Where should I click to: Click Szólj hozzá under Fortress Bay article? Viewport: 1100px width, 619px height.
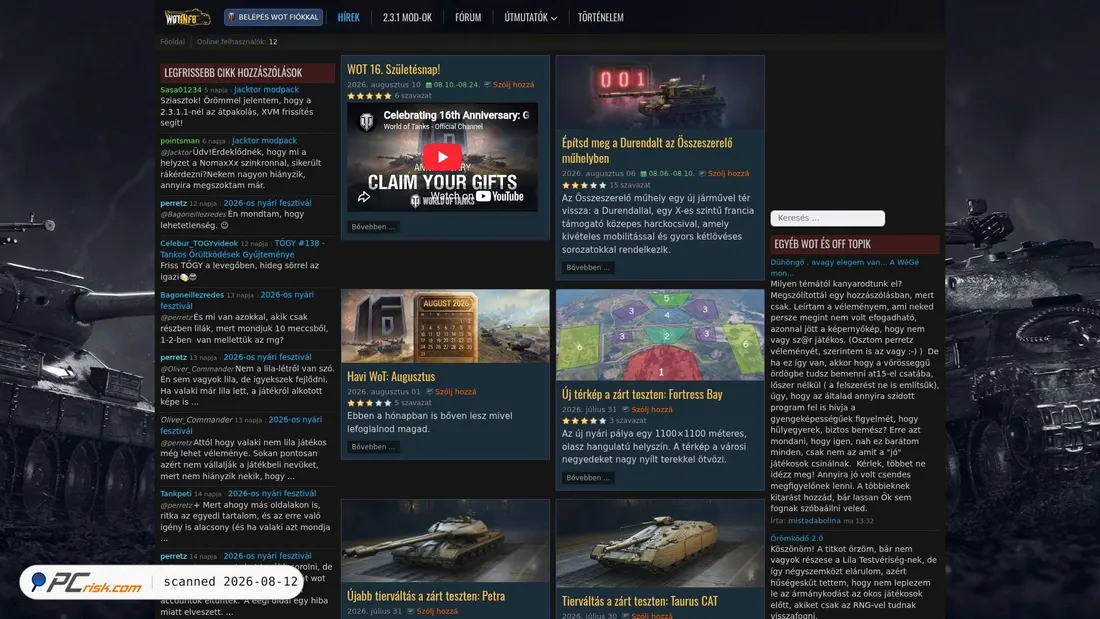pyautogui.click(x=652, y=409)
